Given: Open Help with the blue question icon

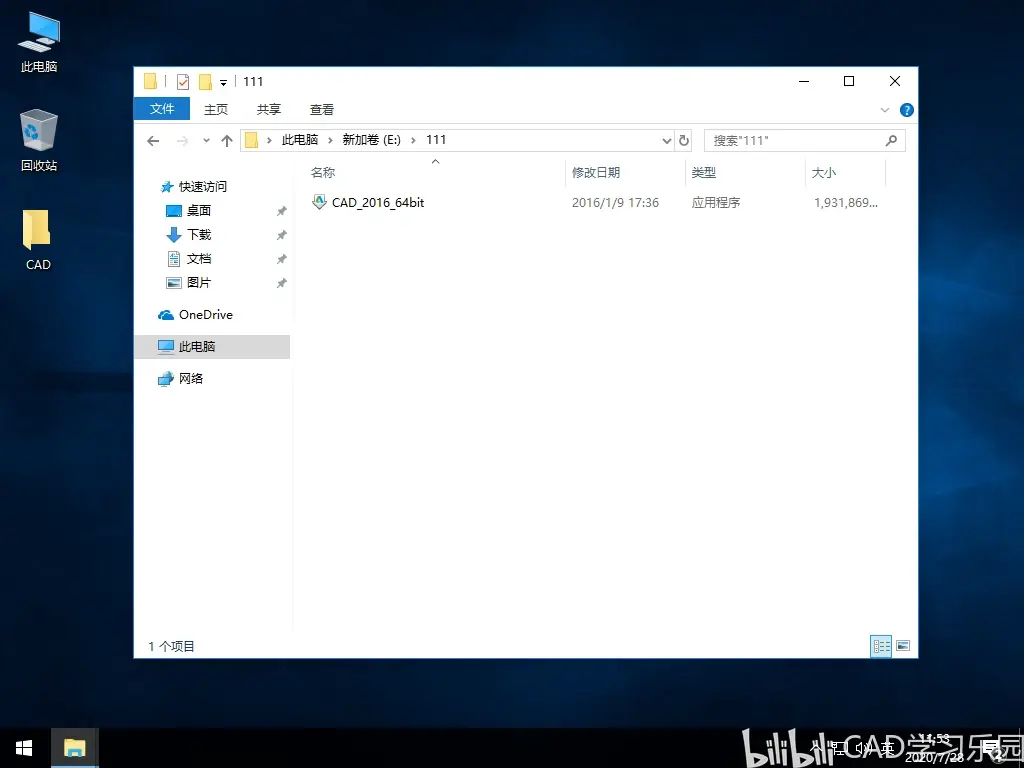Looking at the screenshot, I should click(x=906, y=110).
